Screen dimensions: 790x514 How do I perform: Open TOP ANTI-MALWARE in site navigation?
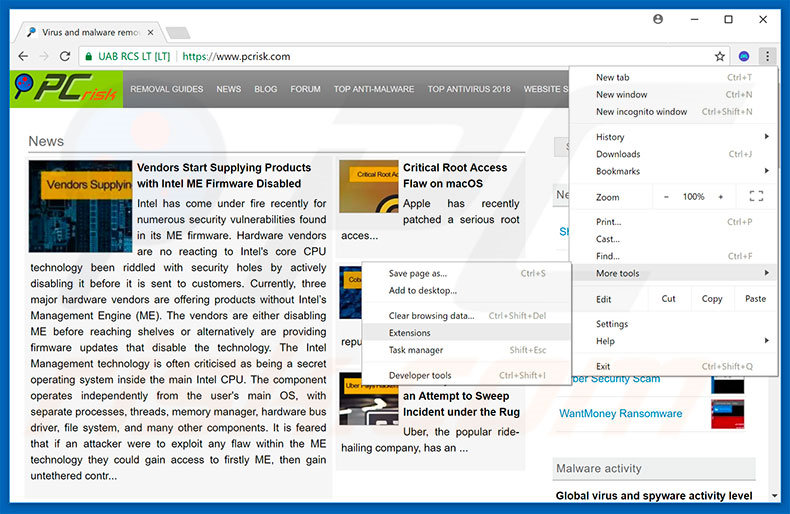pos(374,89)
